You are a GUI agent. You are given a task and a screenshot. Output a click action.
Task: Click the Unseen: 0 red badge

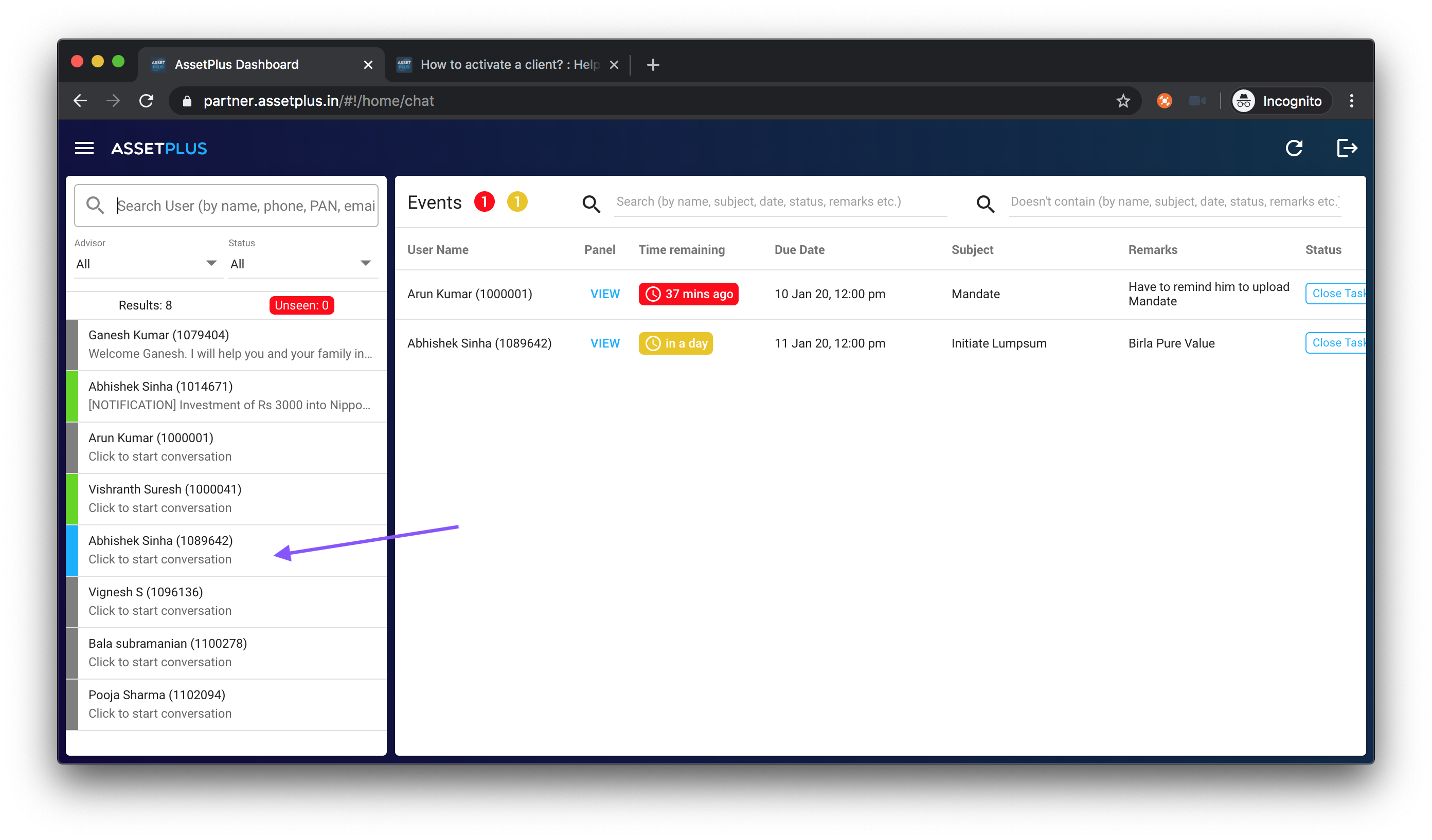(x=301, y=305)
